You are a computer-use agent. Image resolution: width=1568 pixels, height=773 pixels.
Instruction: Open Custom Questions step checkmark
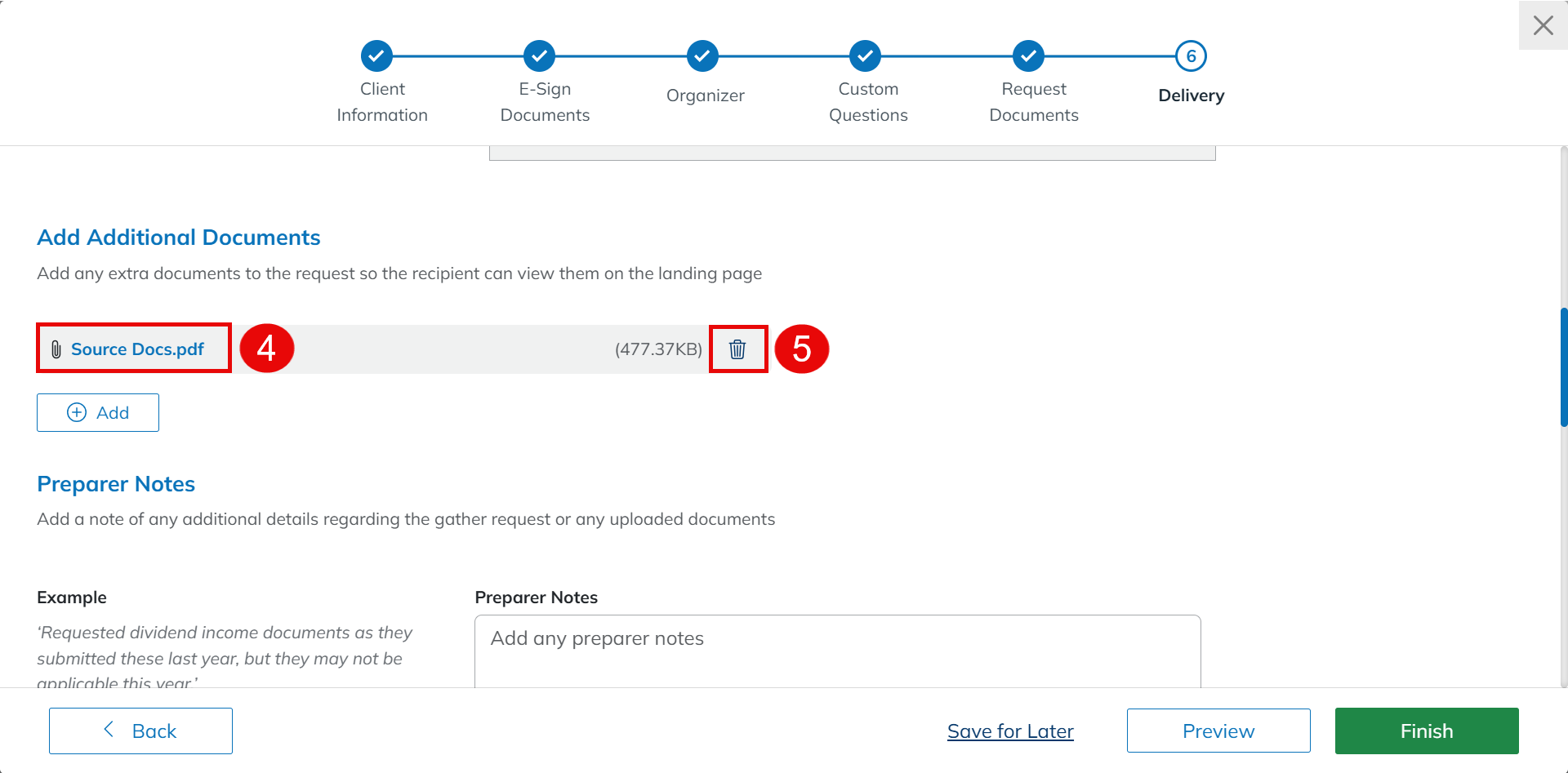[865, 56]
